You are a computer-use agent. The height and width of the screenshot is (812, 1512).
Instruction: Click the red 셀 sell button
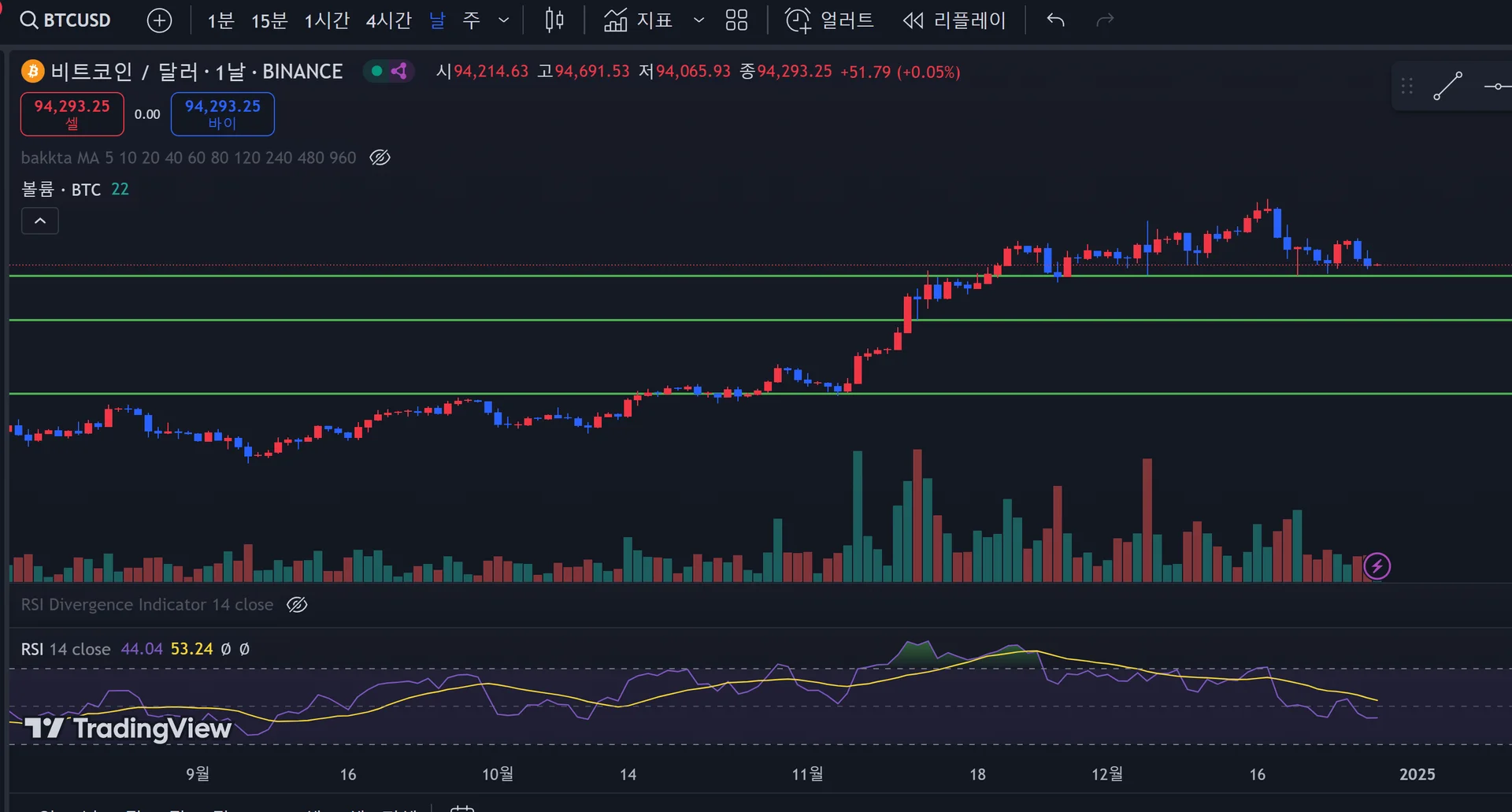point(72,114)
